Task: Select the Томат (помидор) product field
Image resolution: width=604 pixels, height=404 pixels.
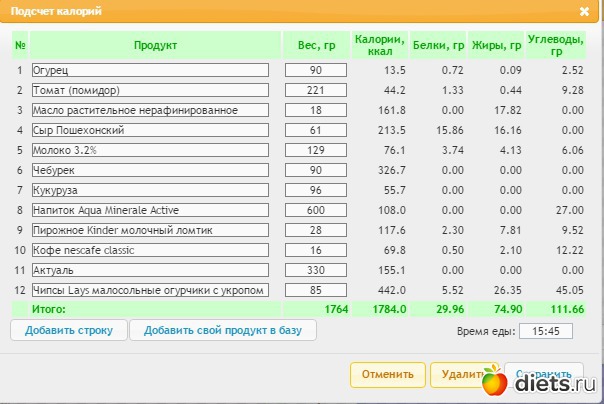Action: click(150, 90)
